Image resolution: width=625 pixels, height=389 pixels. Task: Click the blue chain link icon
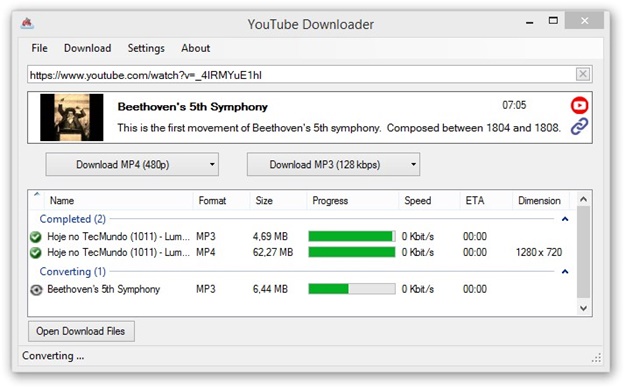click(x=579, y=126)
